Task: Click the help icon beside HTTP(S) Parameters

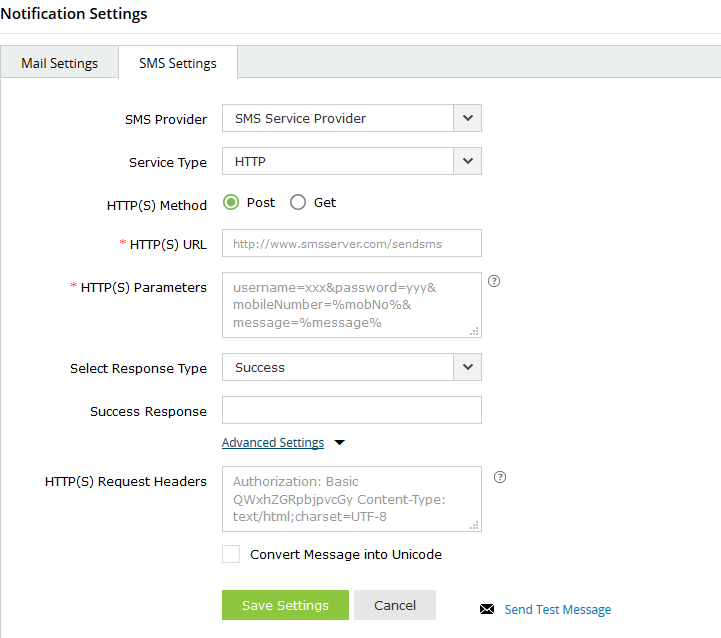Action: point(494,281)
